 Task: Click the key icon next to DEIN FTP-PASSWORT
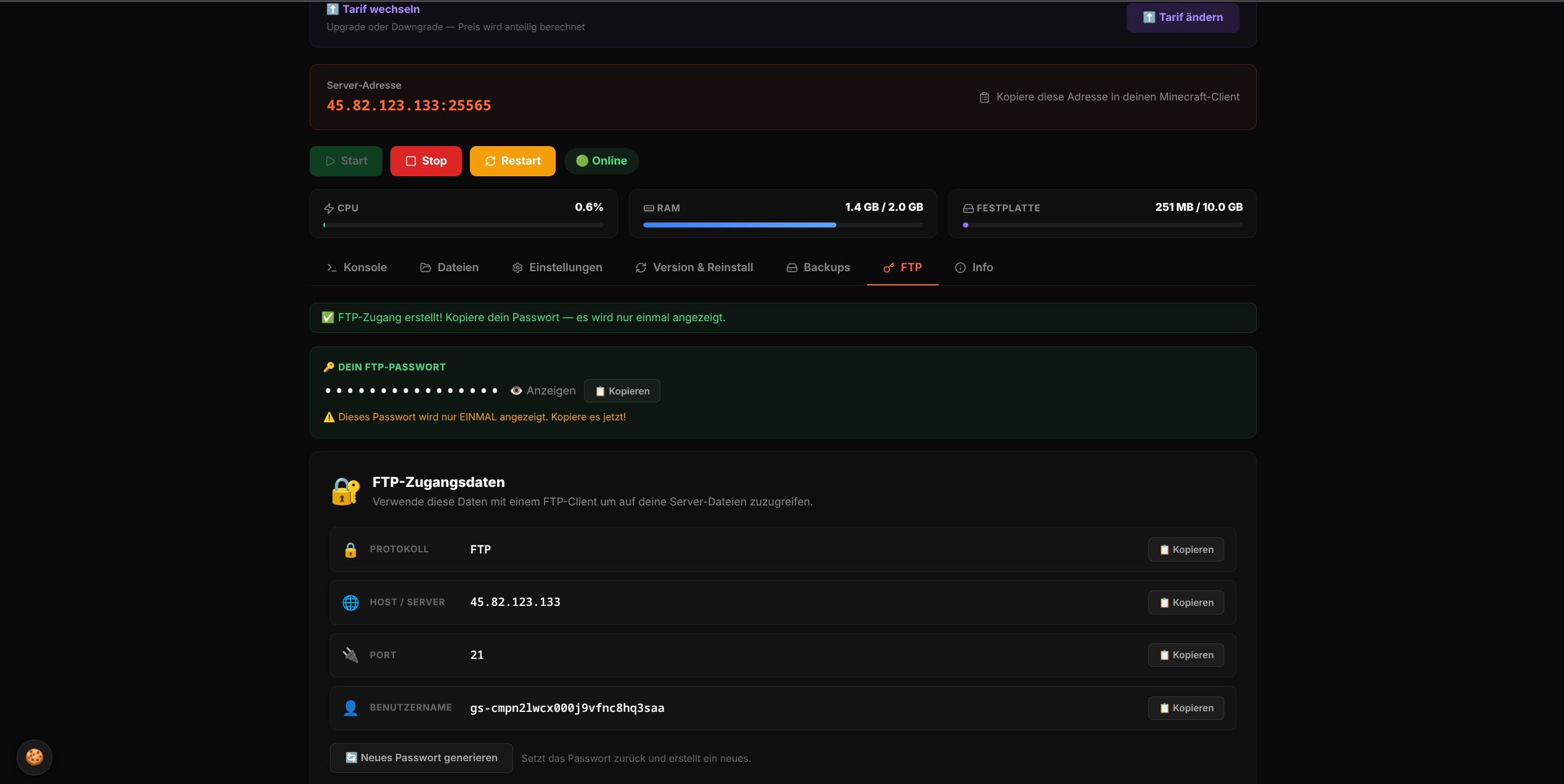(329, 367)
